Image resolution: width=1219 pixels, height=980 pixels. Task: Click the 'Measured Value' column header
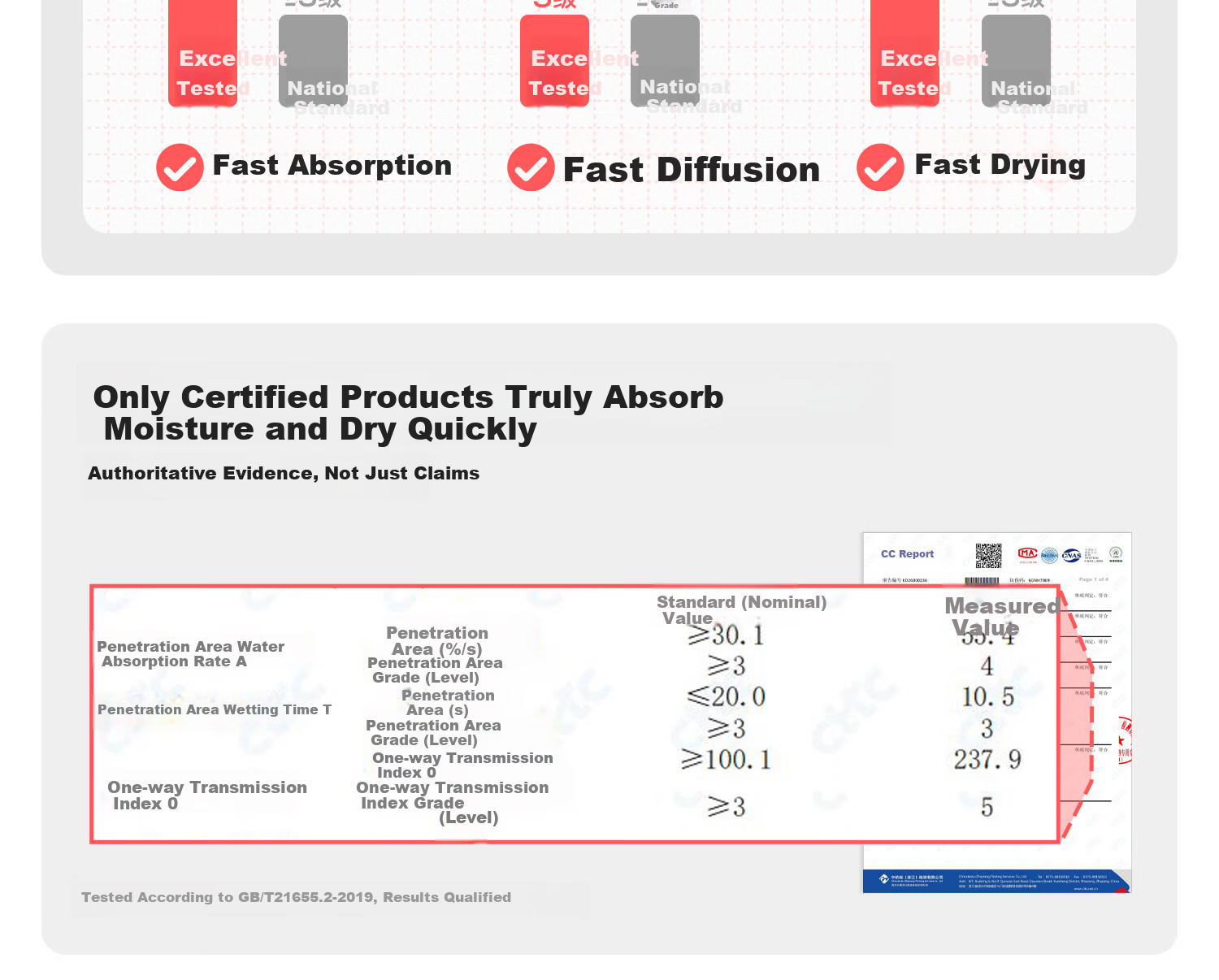(1002, 616)
